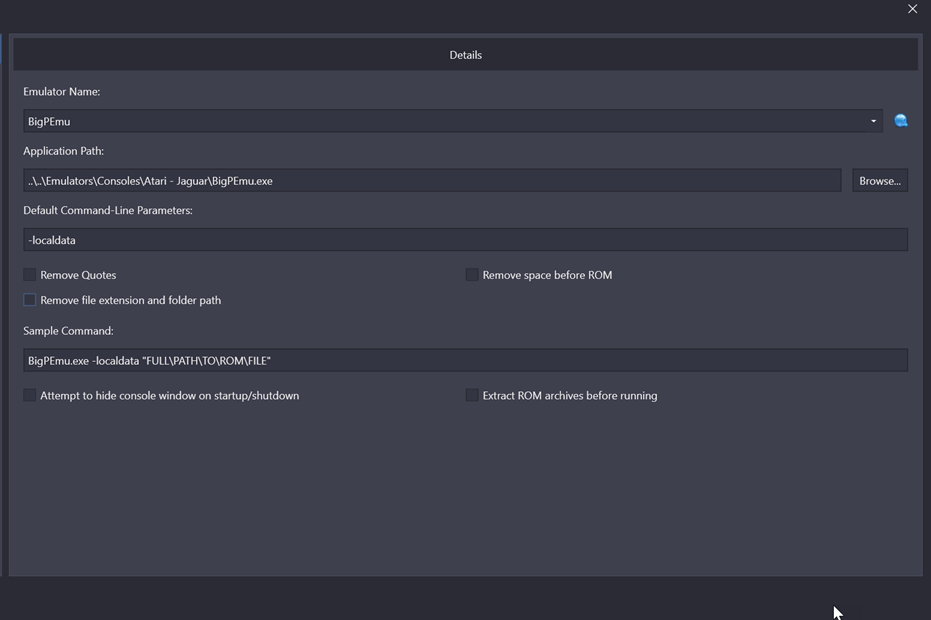The image size is (931, 620).
Task: Click the Sample Command text box
Action: coord(466,360)
